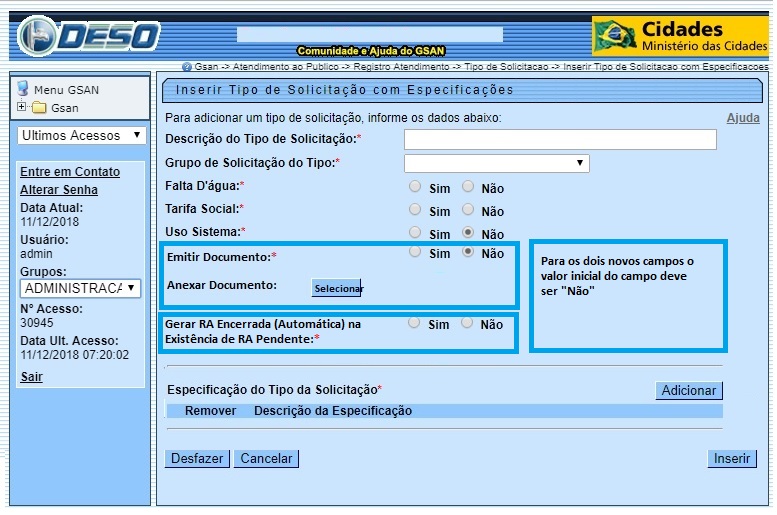This screenshot has height=515, width=777.
Task: Click the Inserir button
Action: point(732,458)
